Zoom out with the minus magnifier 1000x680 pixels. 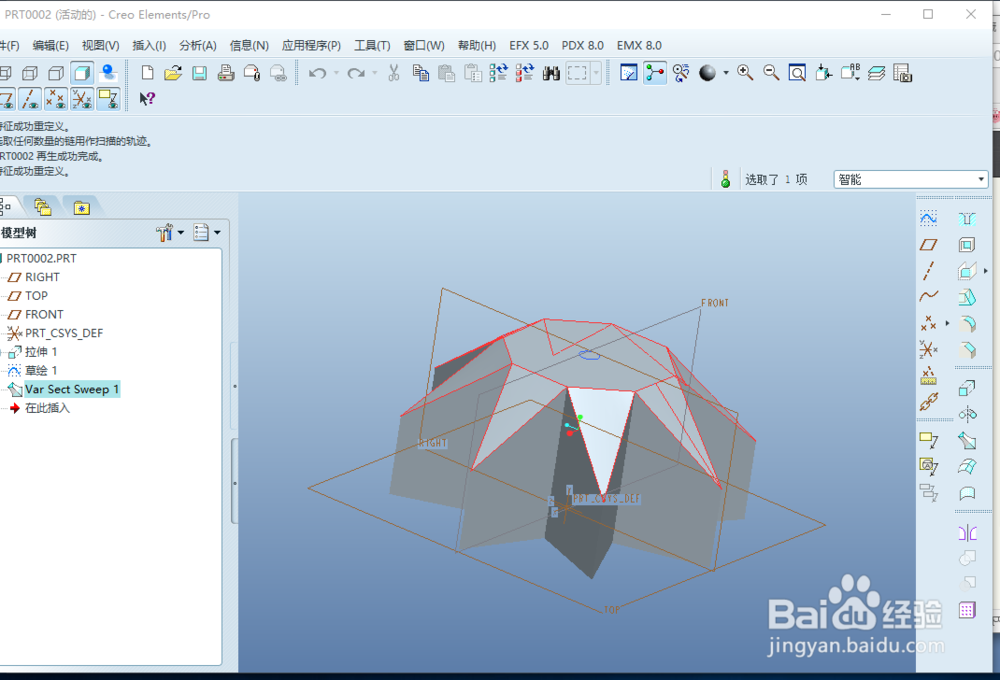click(771, 73)
